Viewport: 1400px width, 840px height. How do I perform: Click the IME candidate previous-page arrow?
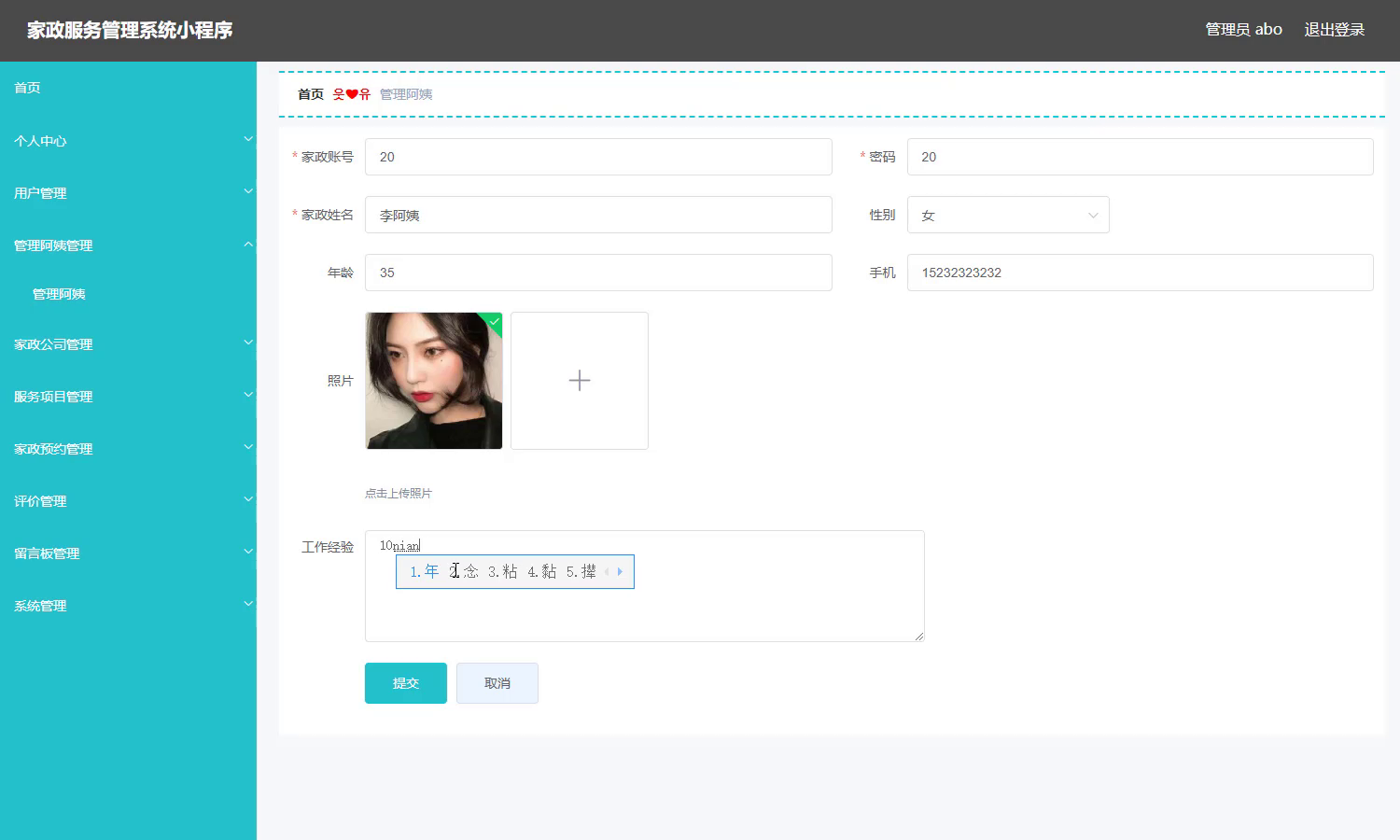pos(607,571)
